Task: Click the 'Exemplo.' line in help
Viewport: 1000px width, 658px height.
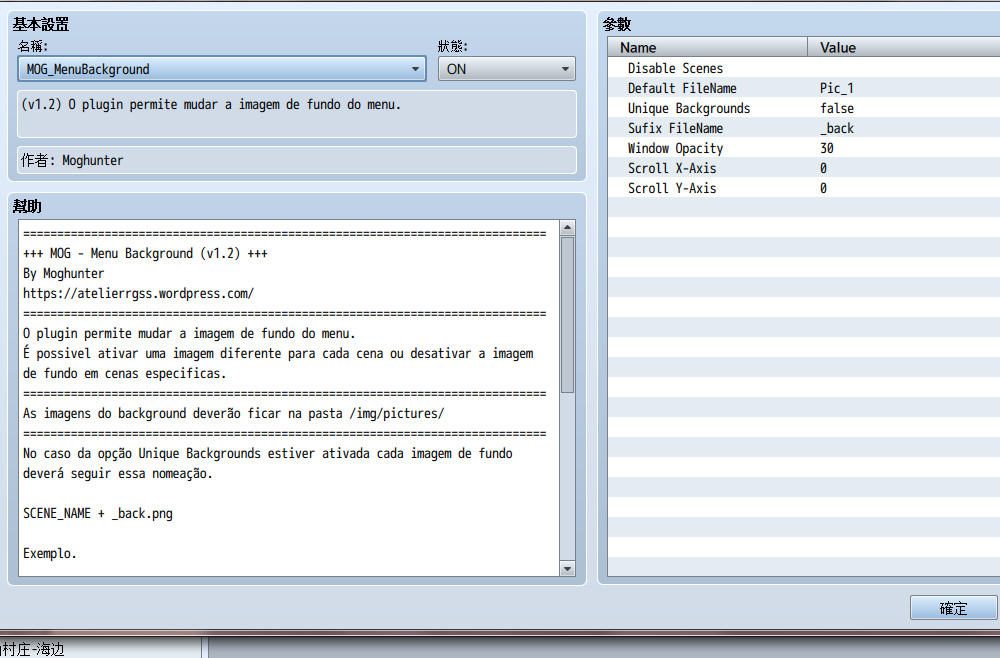Action: coord(50,553)
